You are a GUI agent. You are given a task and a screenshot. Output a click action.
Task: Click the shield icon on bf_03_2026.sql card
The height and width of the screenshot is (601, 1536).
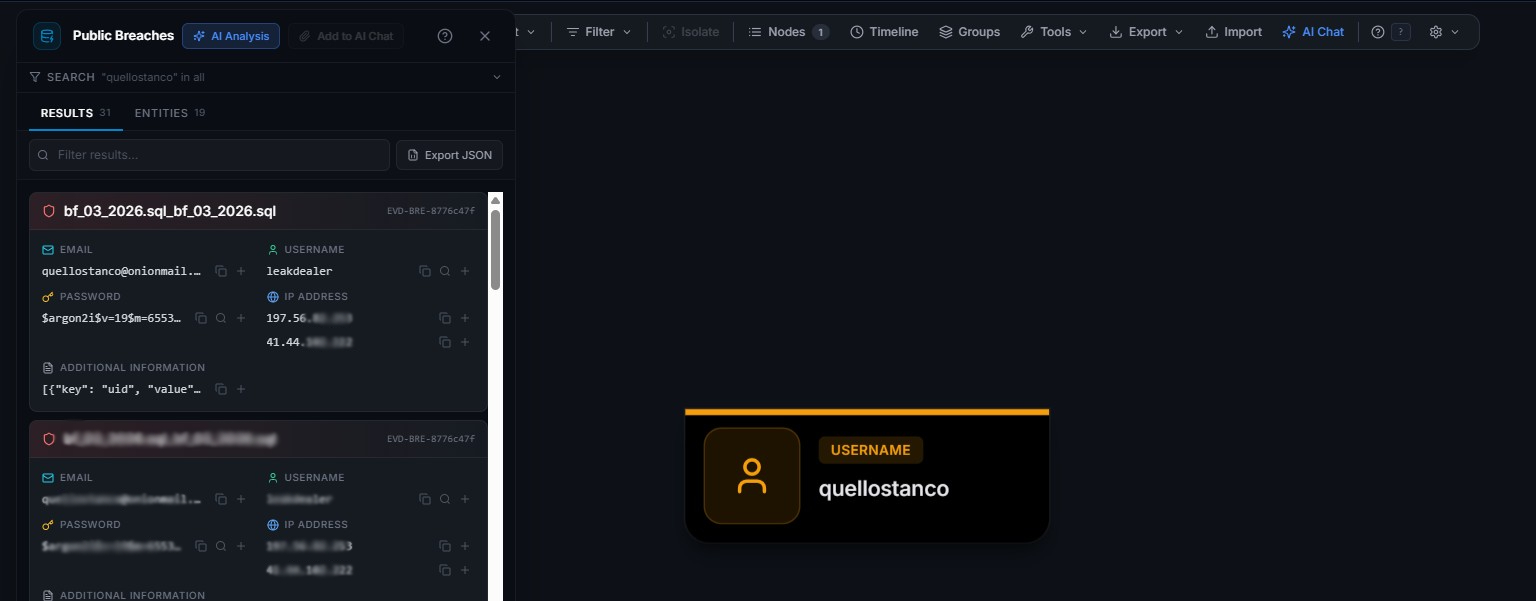tap(49, 211)
